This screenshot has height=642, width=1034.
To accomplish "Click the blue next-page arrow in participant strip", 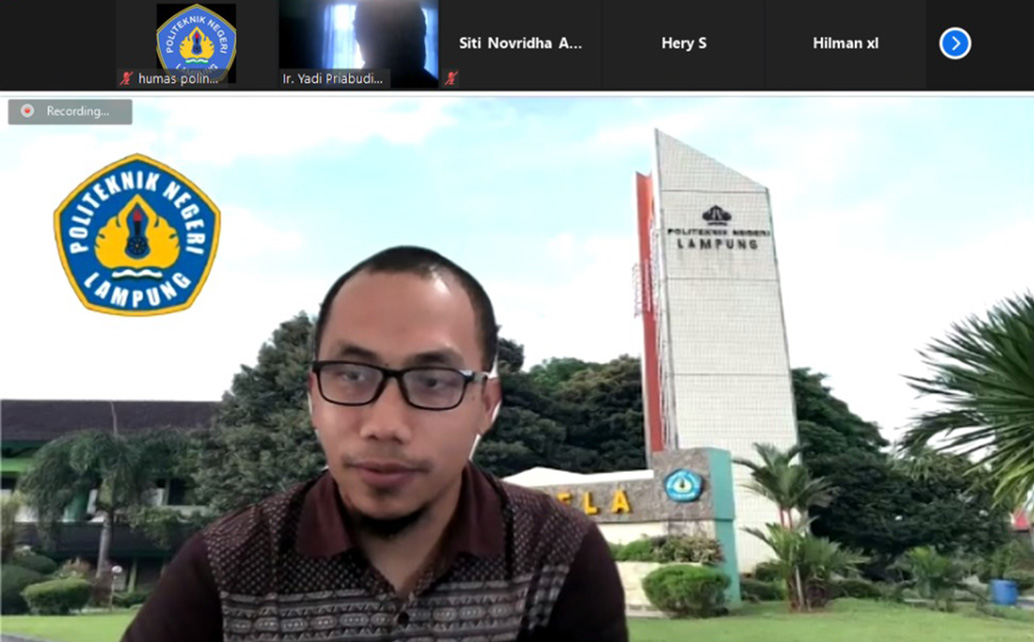I will (955, 43).
